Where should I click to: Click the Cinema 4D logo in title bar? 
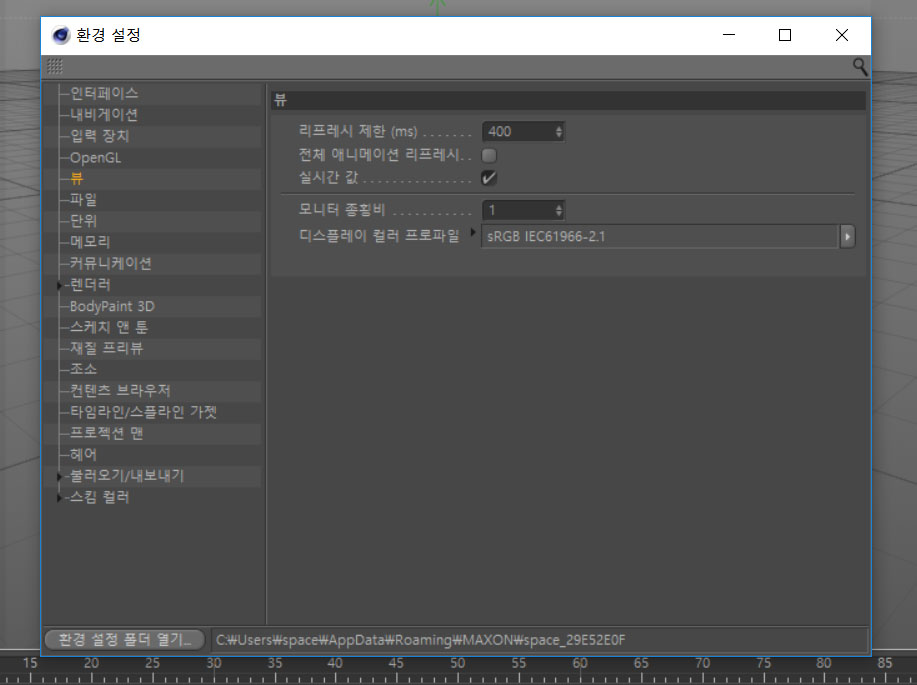pyautogui.click(x=60, y=35)
